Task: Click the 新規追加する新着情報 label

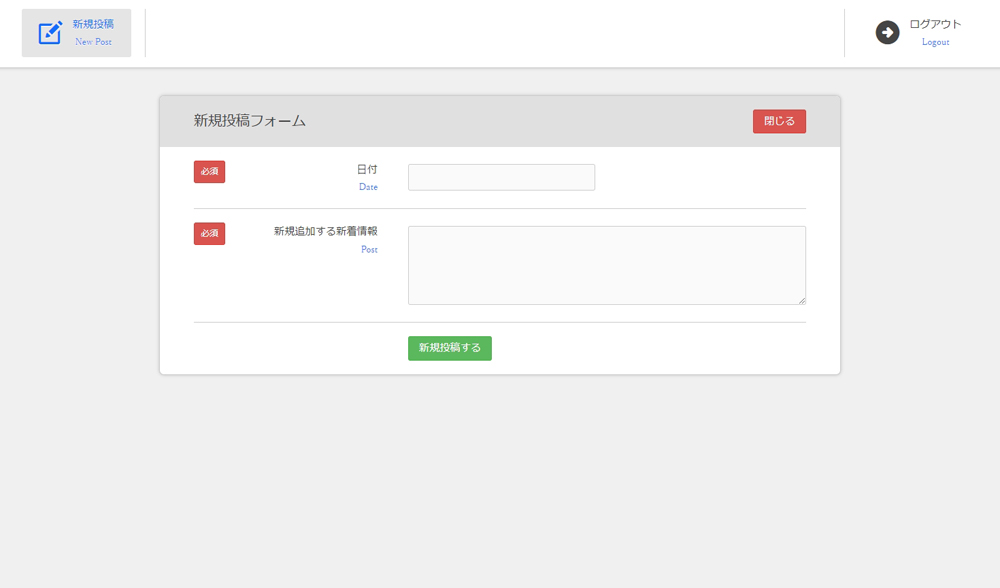Action: click(x=326, y=232)
